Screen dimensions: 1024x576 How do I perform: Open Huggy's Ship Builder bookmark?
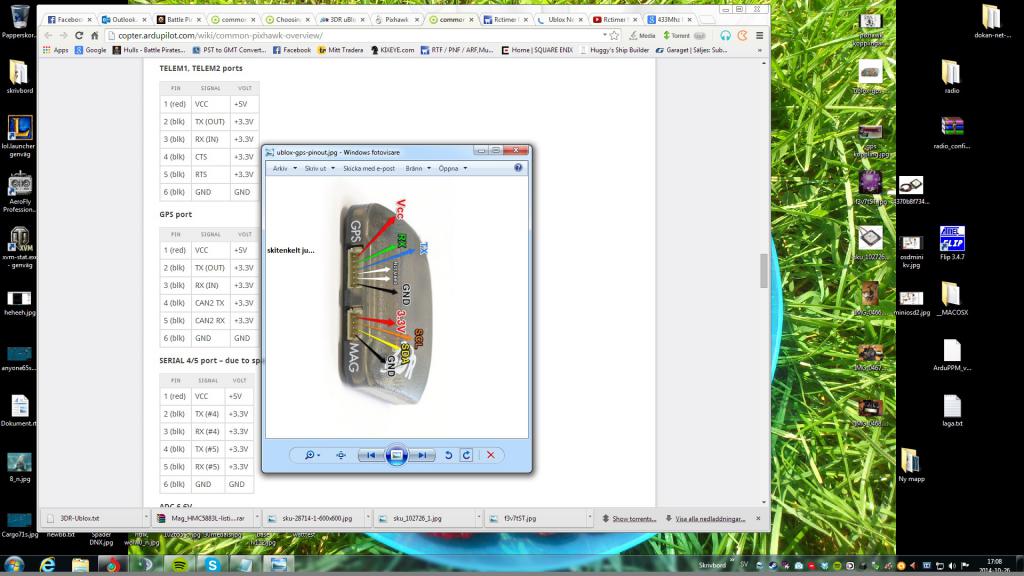point(615,50)
